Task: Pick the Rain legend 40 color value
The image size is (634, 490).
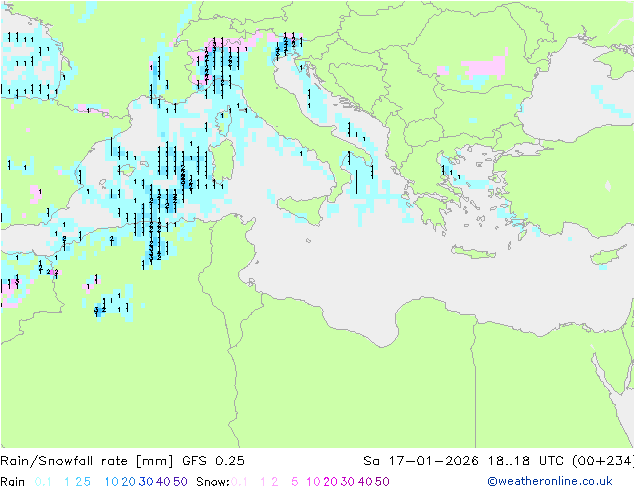Action: [163, 482]
